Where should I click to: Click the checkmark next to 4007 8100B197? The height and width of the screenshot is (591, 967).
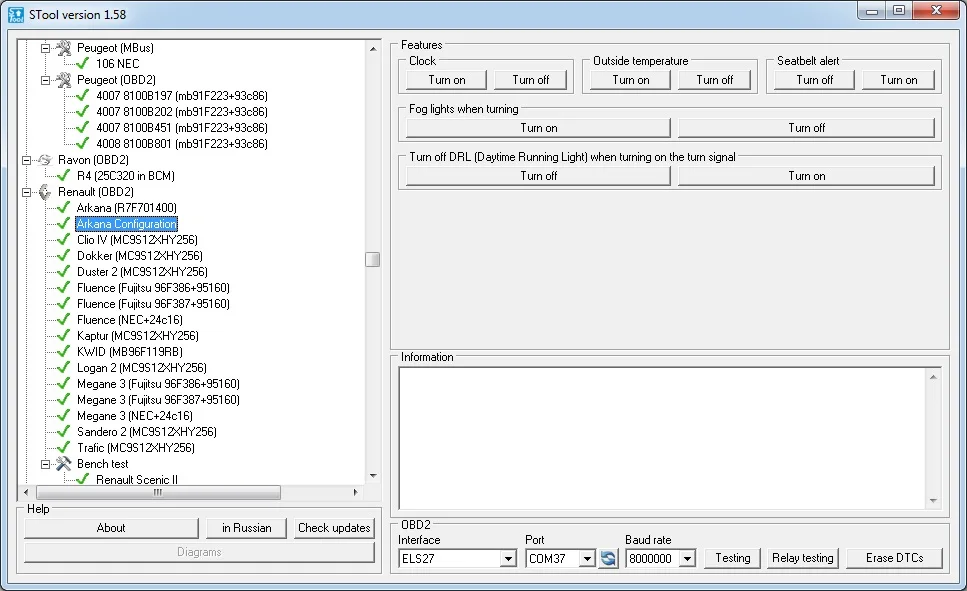[83, 95]
